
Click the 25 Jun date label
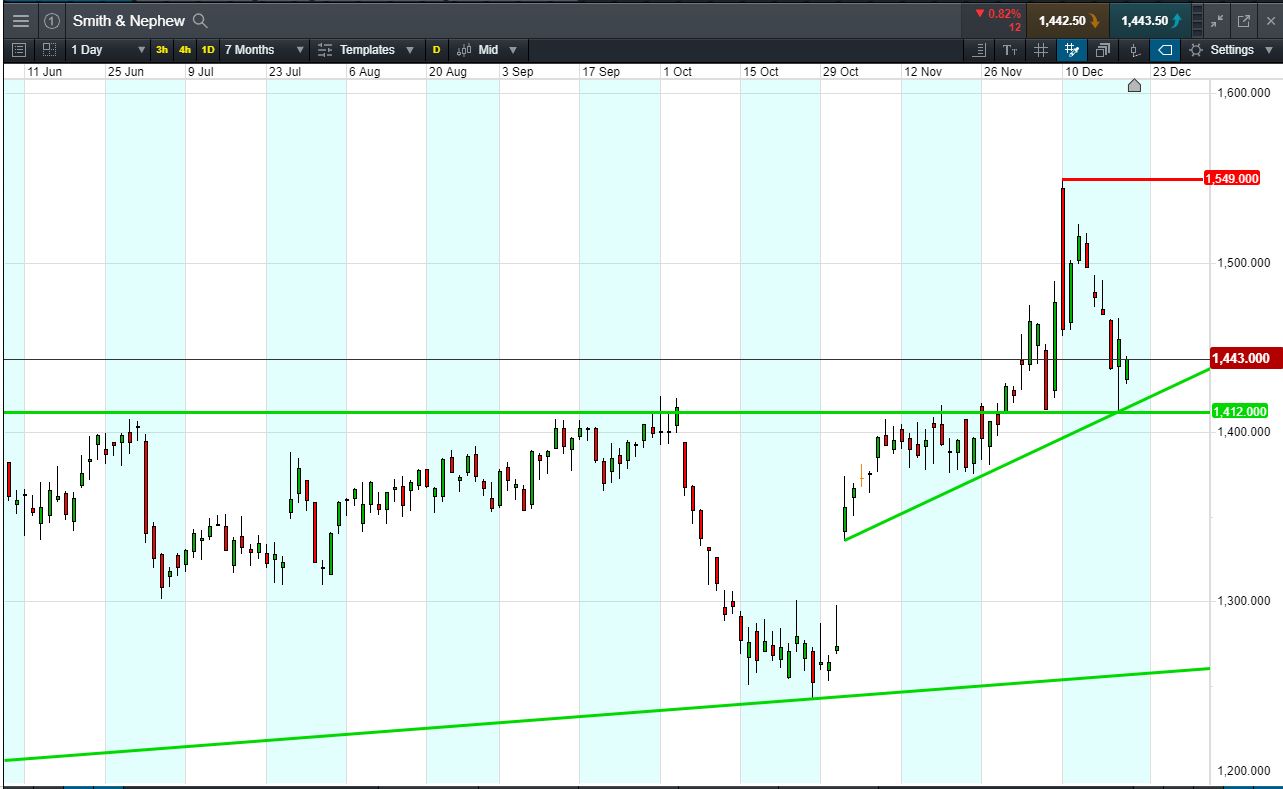point(126,72)
